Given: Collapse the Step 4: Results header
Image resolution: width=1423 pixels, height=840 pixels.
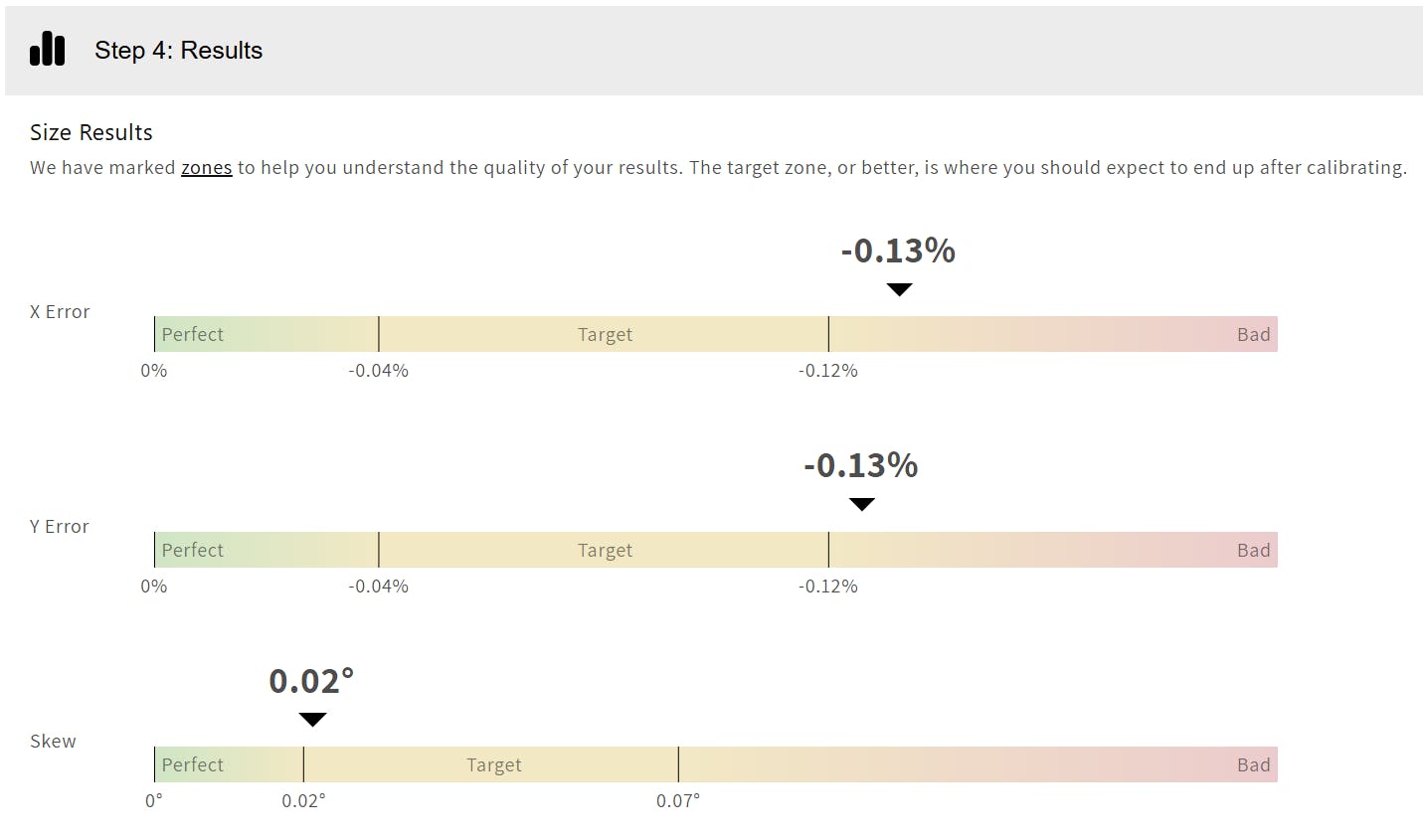Looking at the screenshot, I should 178,51.
